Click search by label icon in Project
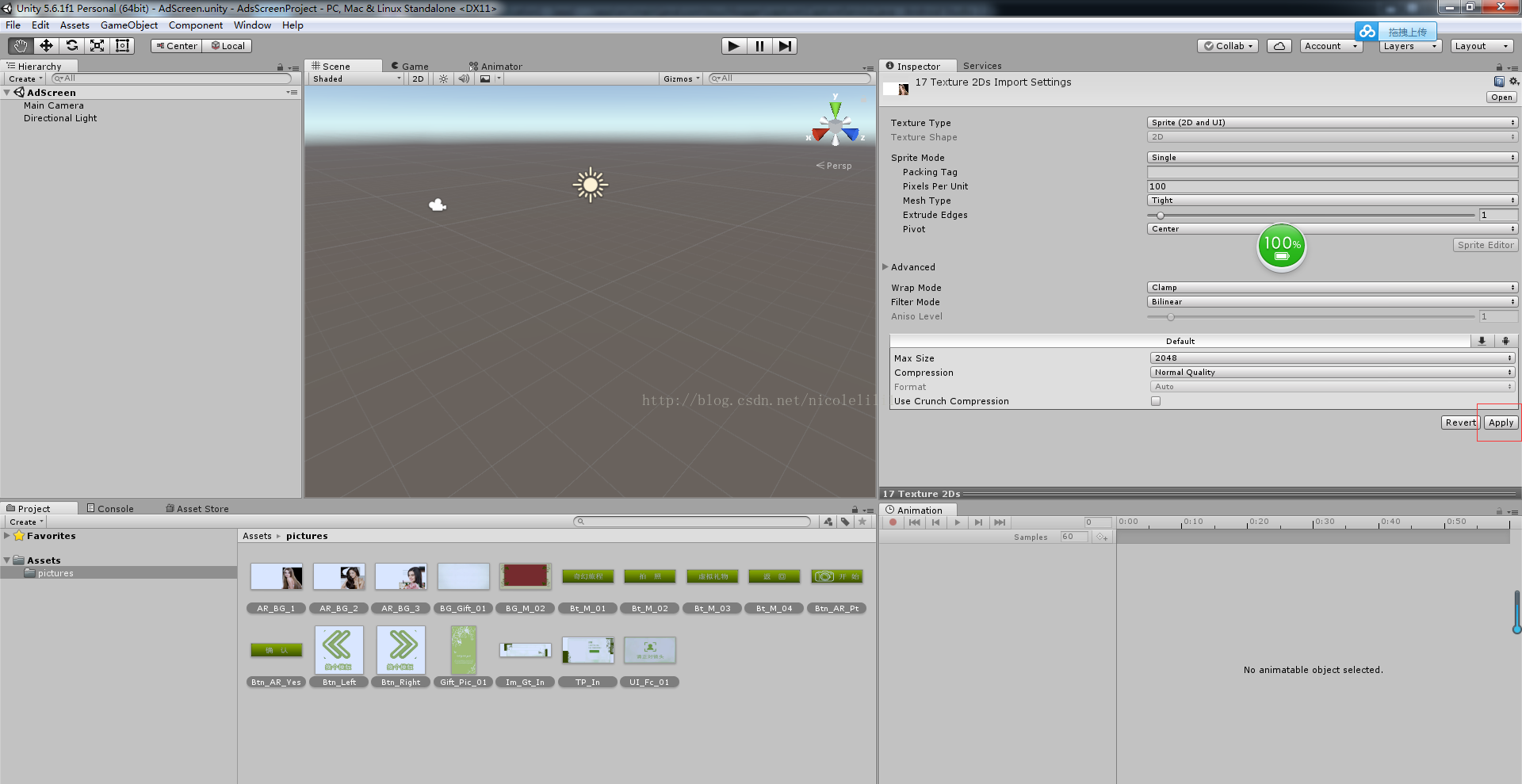Screen dimensions: 1522x784 tap(845, 522)
